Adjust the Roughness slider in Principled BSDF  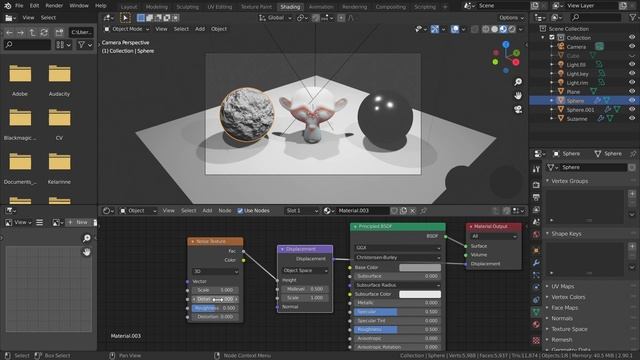pos(398,329)
